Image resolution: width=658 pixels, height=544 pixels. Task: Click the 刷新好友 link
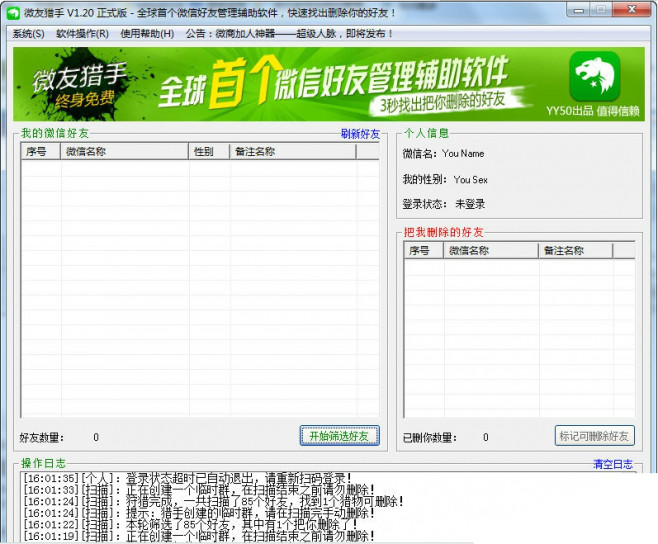pos(360,133)
